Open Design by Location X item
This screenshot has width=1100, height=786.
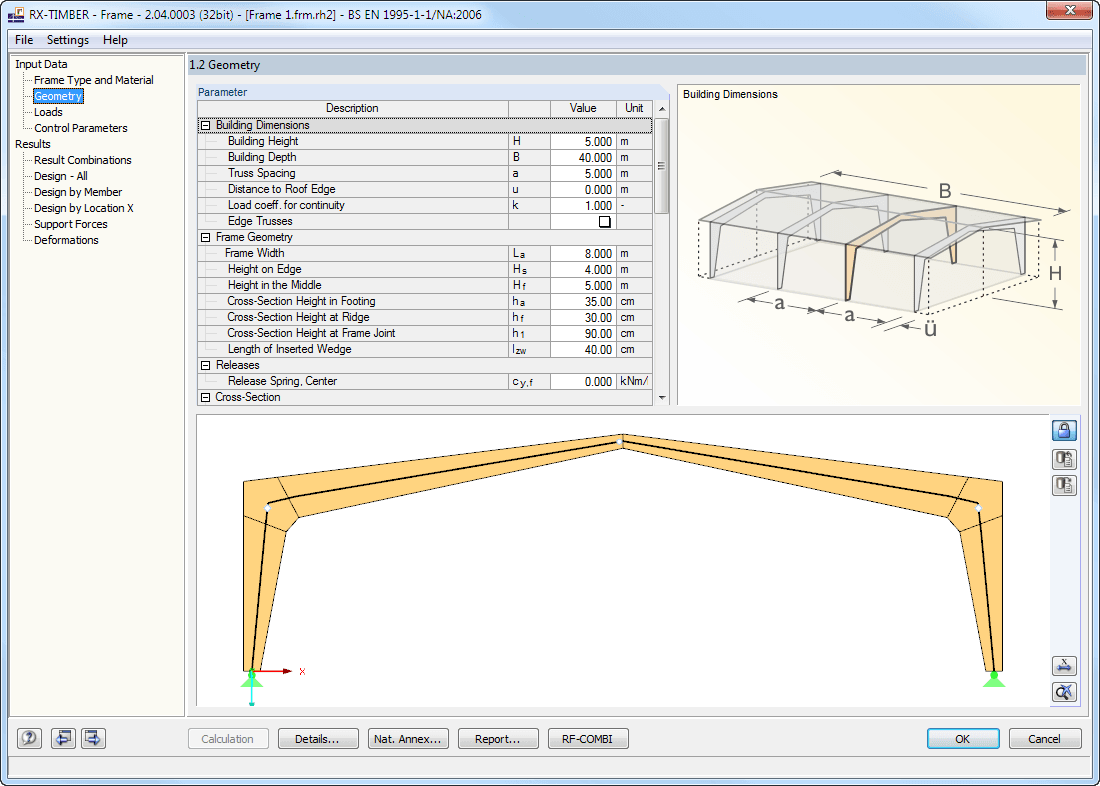pos(83,208)
